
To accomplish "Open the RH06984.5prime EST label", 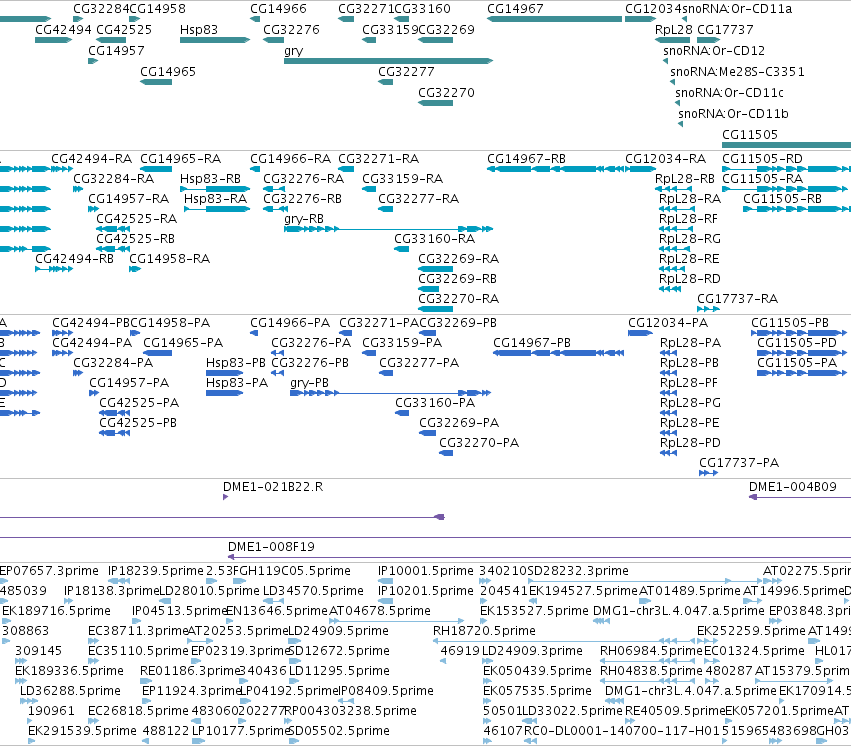I will (651, 651).
